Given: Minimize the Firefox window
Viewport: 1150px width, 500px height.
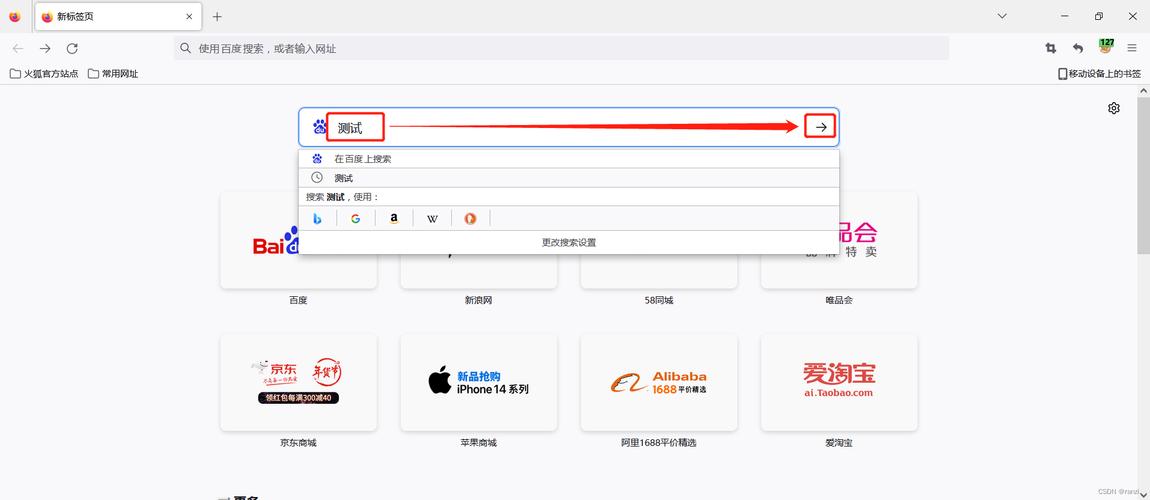Looking at the screenshot, I should (1064, 16).
